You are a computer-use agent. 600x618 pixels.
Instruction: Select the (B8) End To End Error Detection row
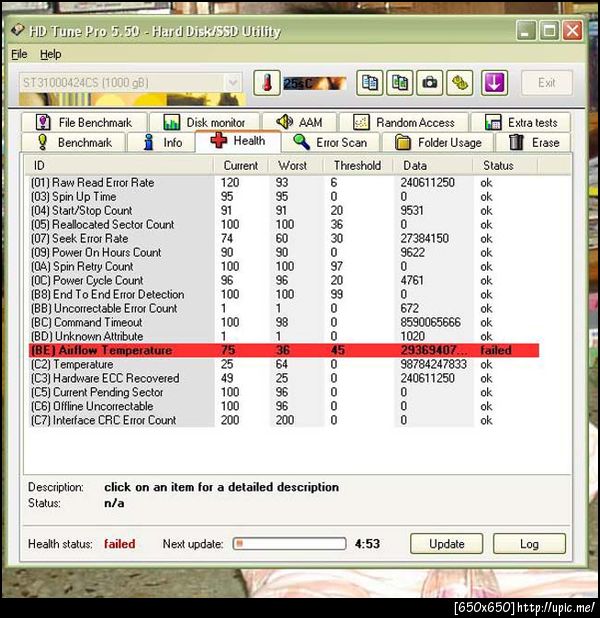click(x=284, y=294)
